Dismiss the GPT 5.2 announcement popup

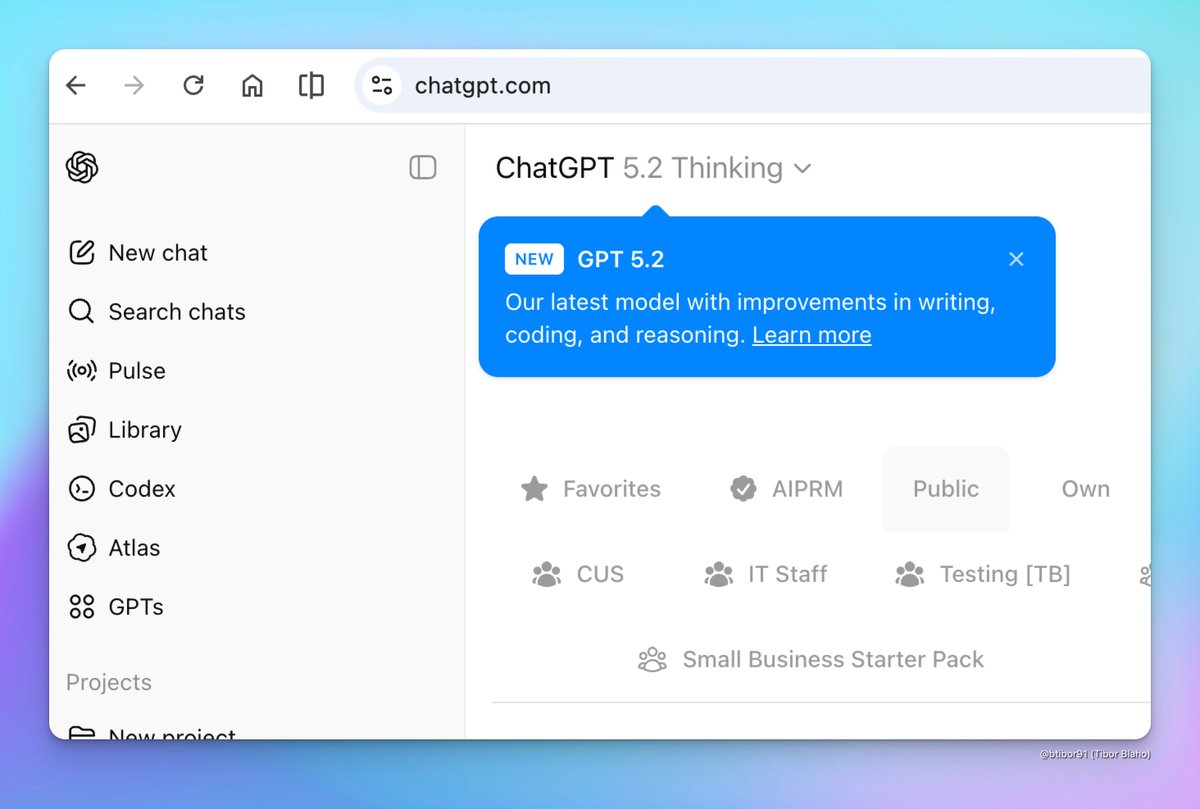pyautogui.click(x=1016, y=259)
